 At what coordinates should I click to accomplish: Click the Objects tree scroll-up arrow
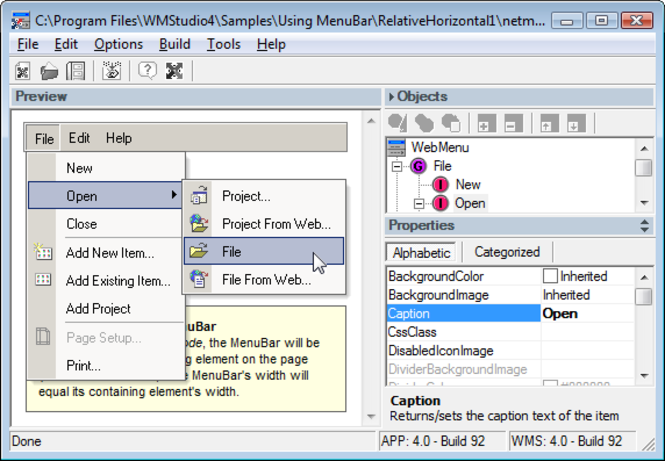644,148
